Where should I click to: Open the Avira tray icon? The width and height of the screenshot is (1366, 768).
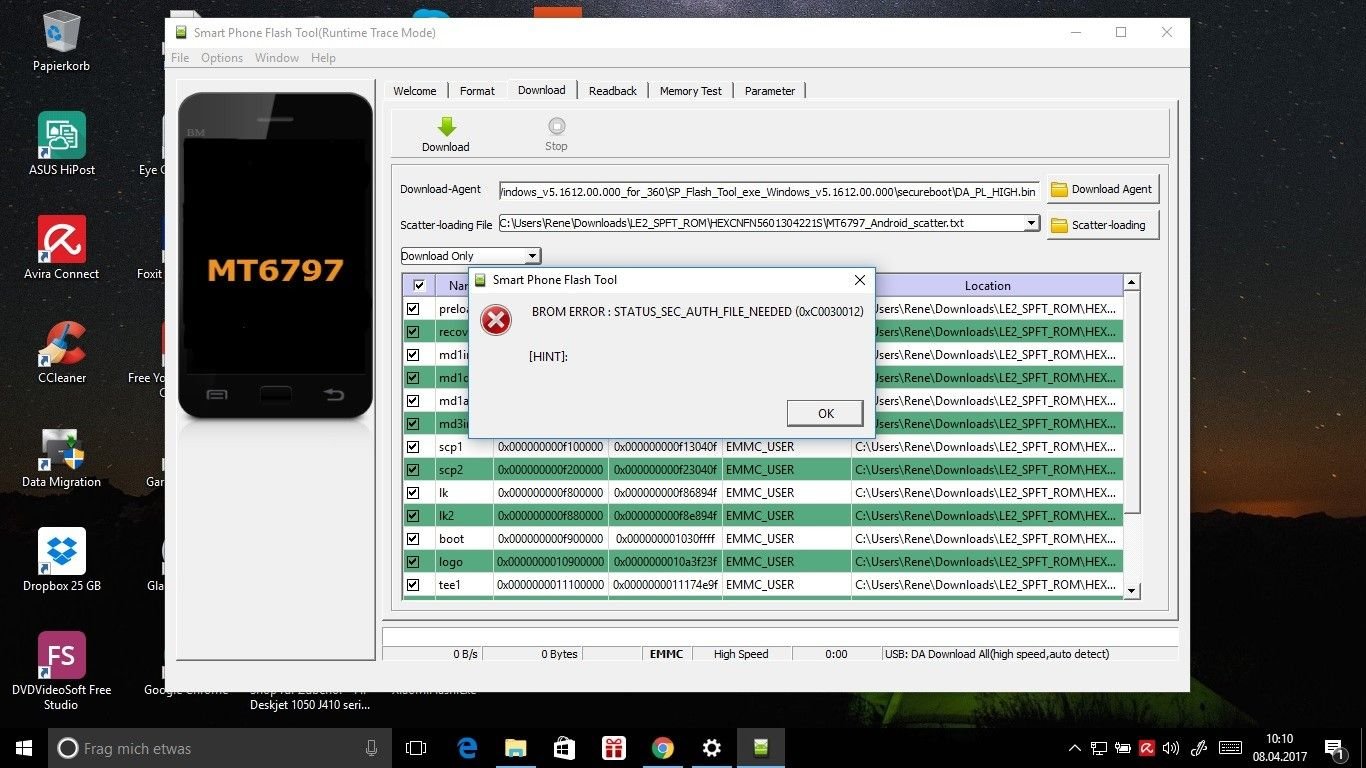click(x=1146, y=747)
